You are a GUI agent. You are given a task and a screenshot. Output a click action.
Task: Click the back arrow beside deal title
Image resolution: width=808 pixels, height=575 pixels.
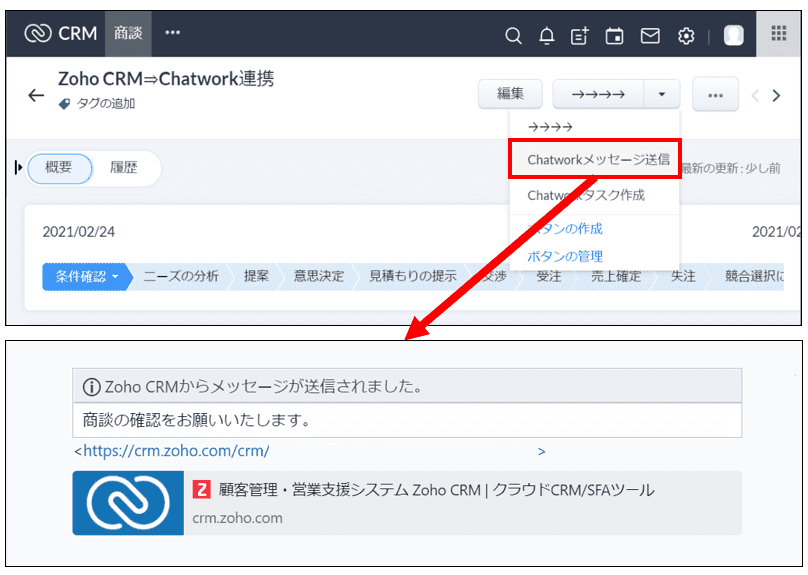36,95
